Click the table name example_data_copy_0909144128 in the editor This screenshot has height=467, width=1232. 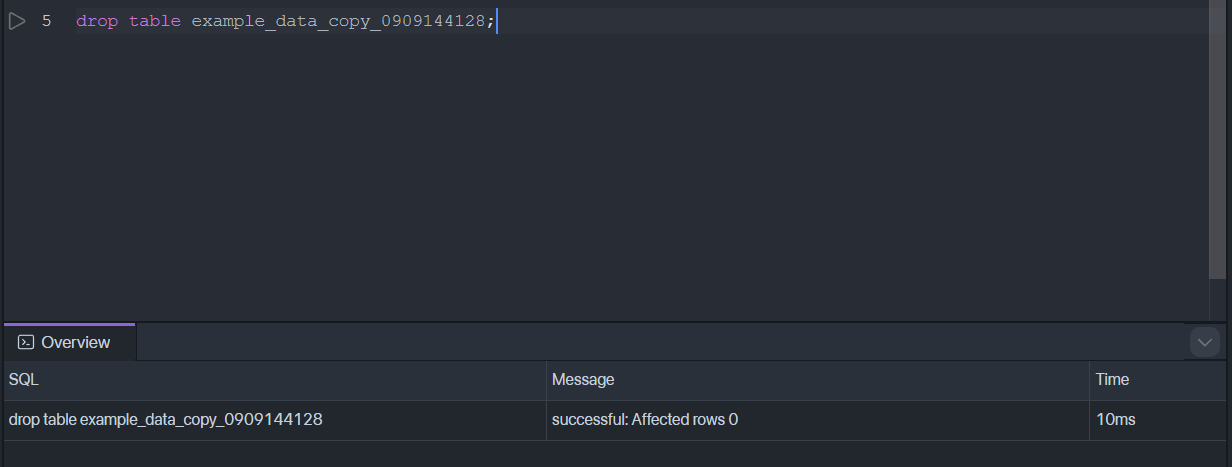point(338,21)
